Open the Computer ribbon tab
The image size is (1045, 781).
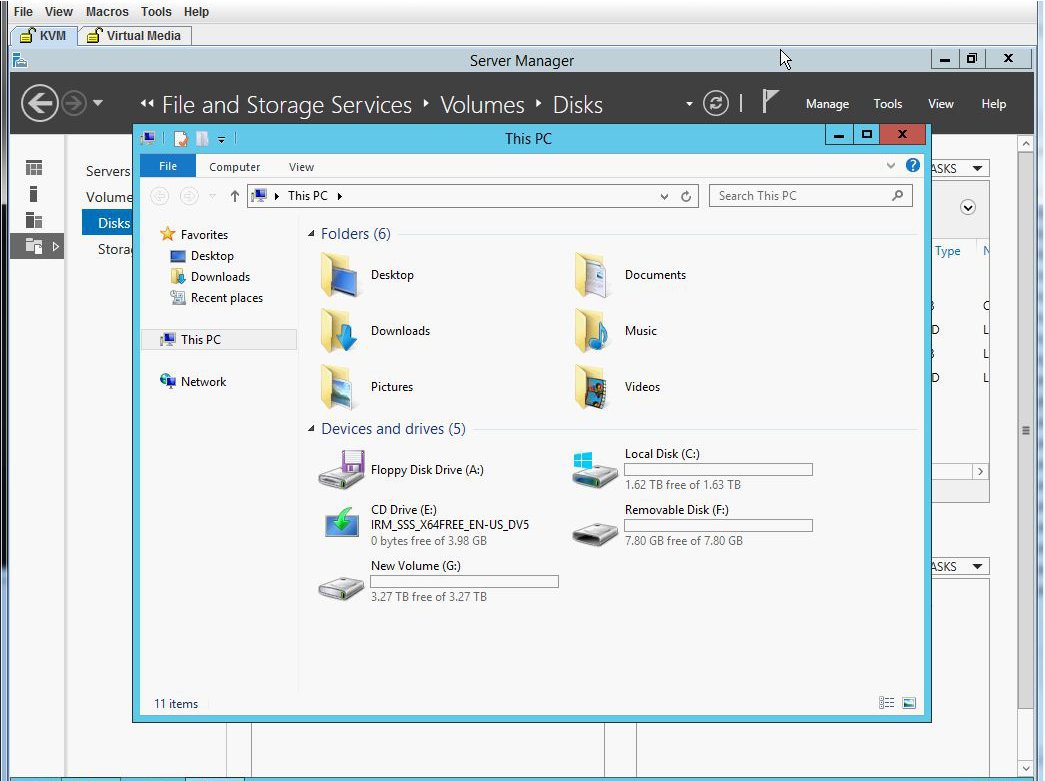(235, 167)
